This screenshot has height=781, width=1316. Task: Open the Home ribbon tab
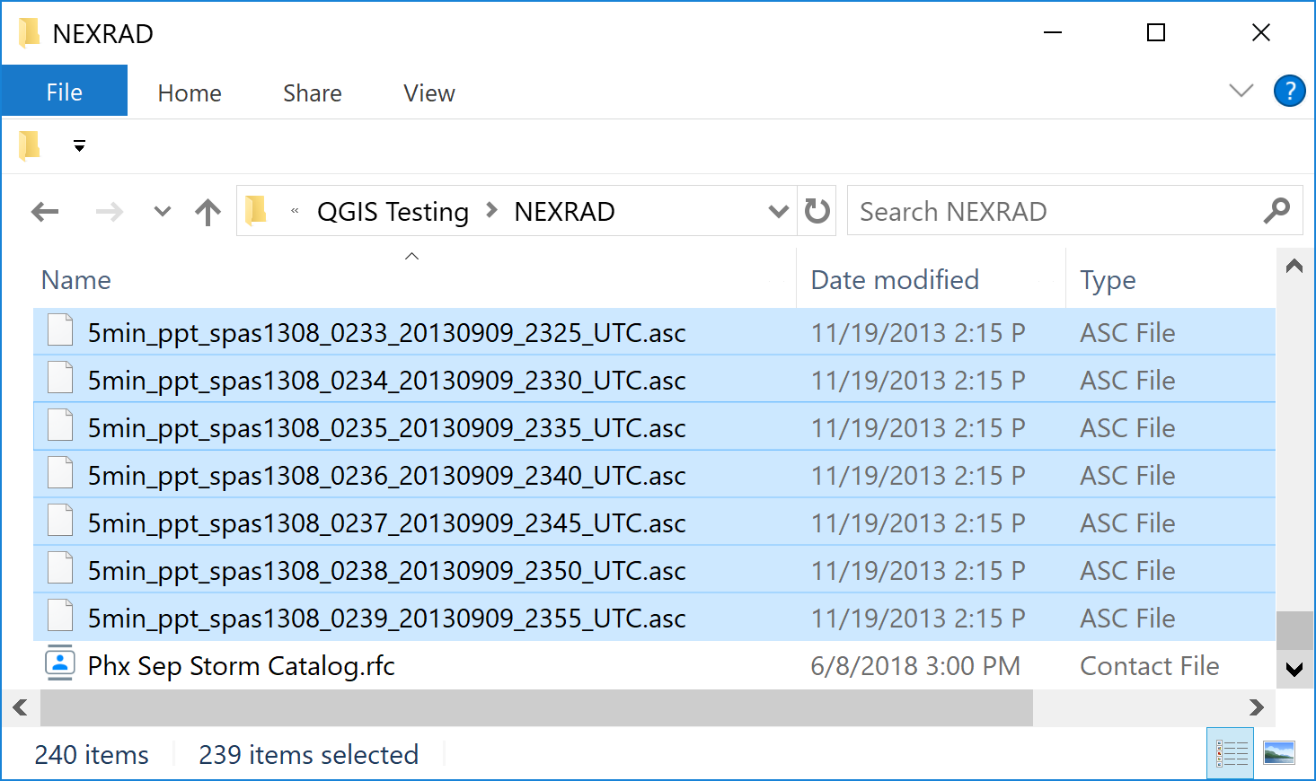(189, 93)
